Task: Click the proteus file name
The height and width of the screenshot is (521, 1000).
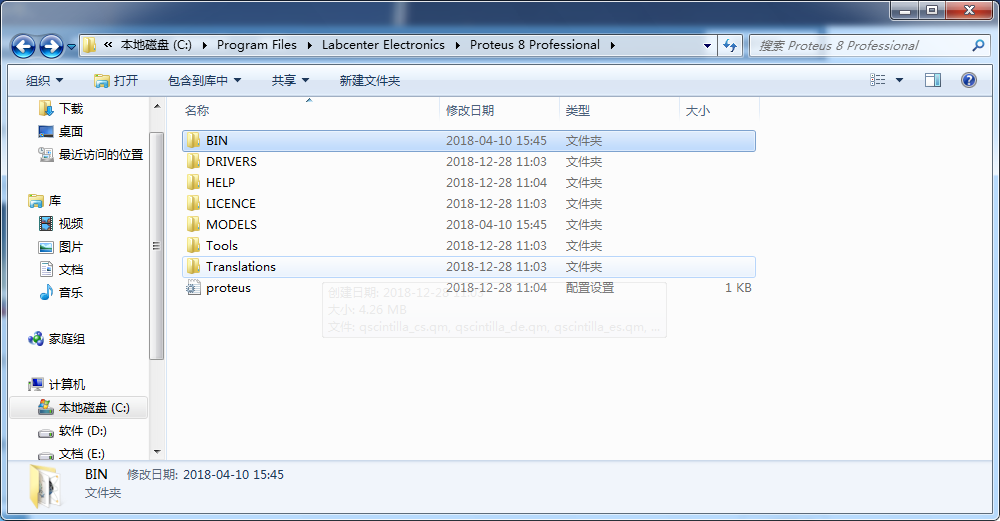Action: click(228, 288)
